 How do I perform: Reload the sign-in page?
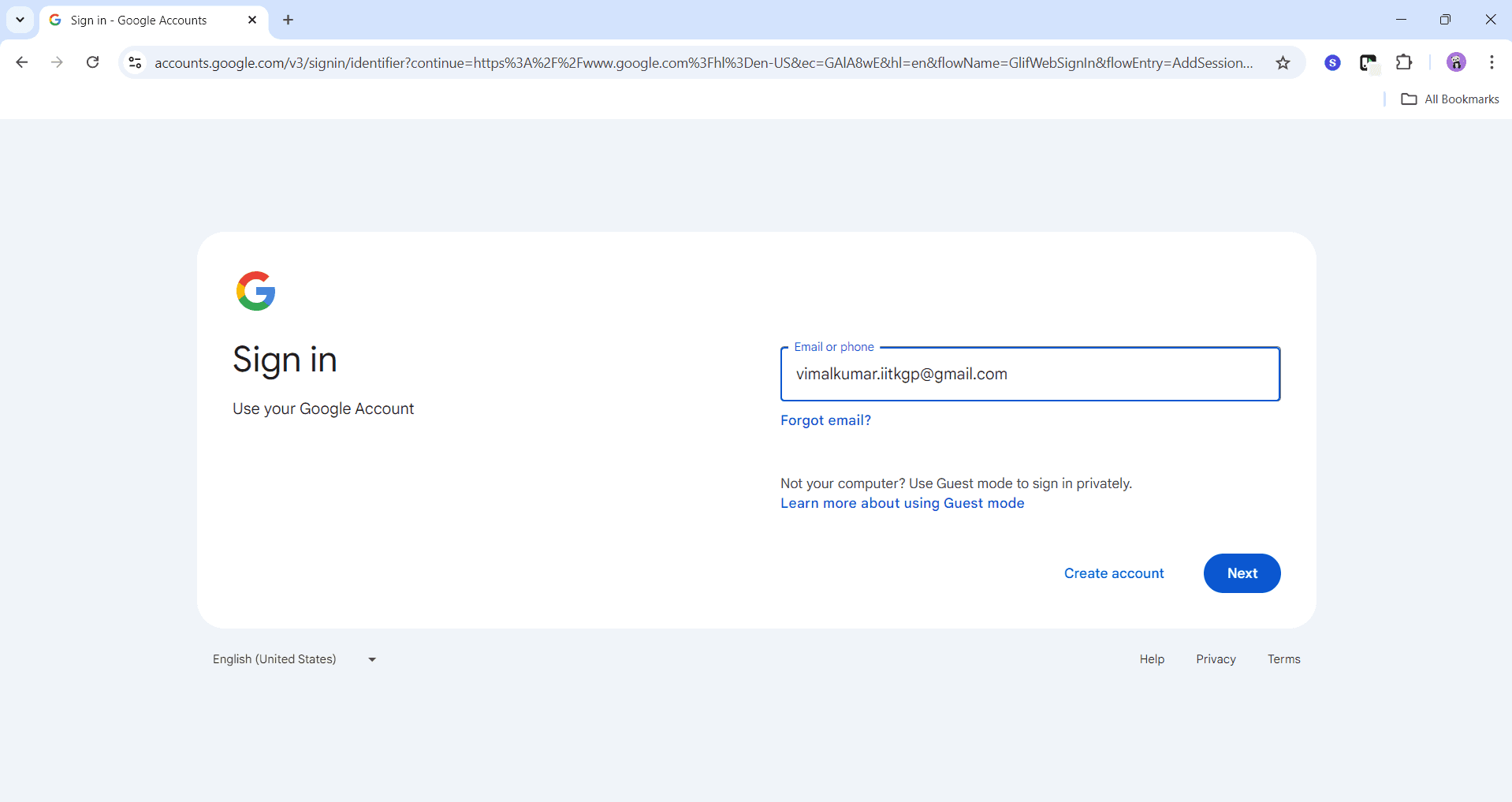pyautogui.click(x=92, y=62)
